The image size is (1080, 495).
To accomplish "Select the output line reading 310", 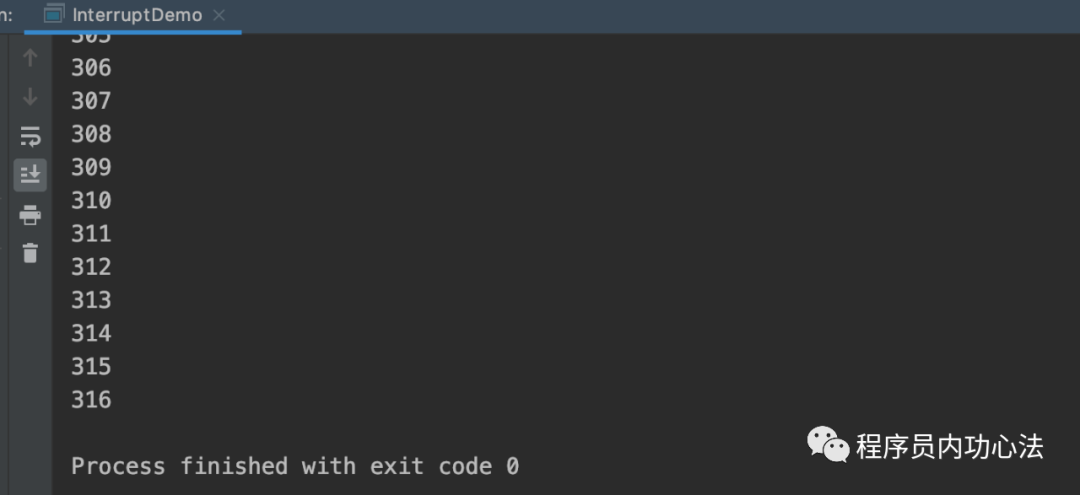I will click(91, 200).
